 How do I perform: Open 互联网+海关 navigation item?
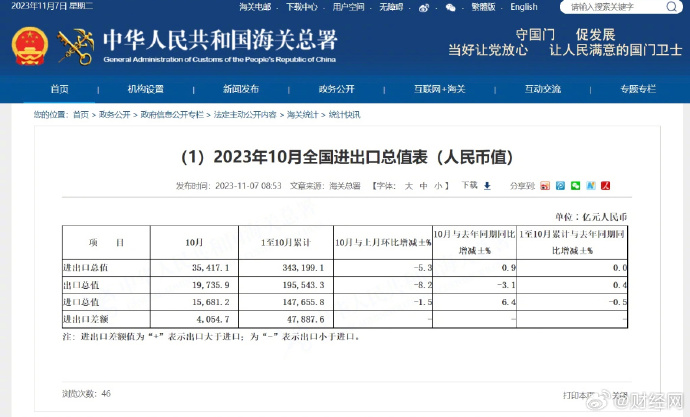click(440, 89)
